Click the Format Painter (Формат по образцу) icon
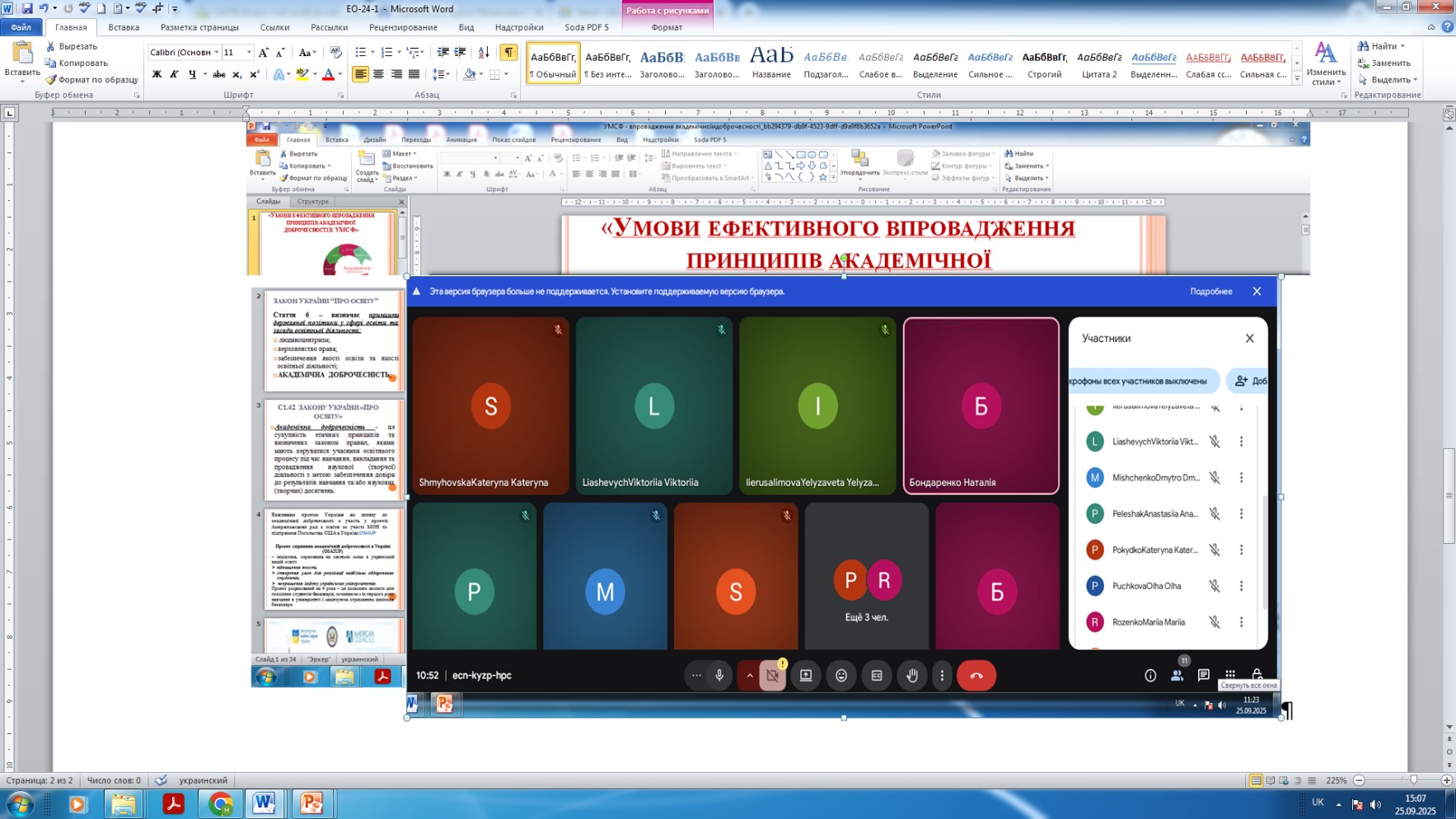1456x819 pixels. point(51,80)
